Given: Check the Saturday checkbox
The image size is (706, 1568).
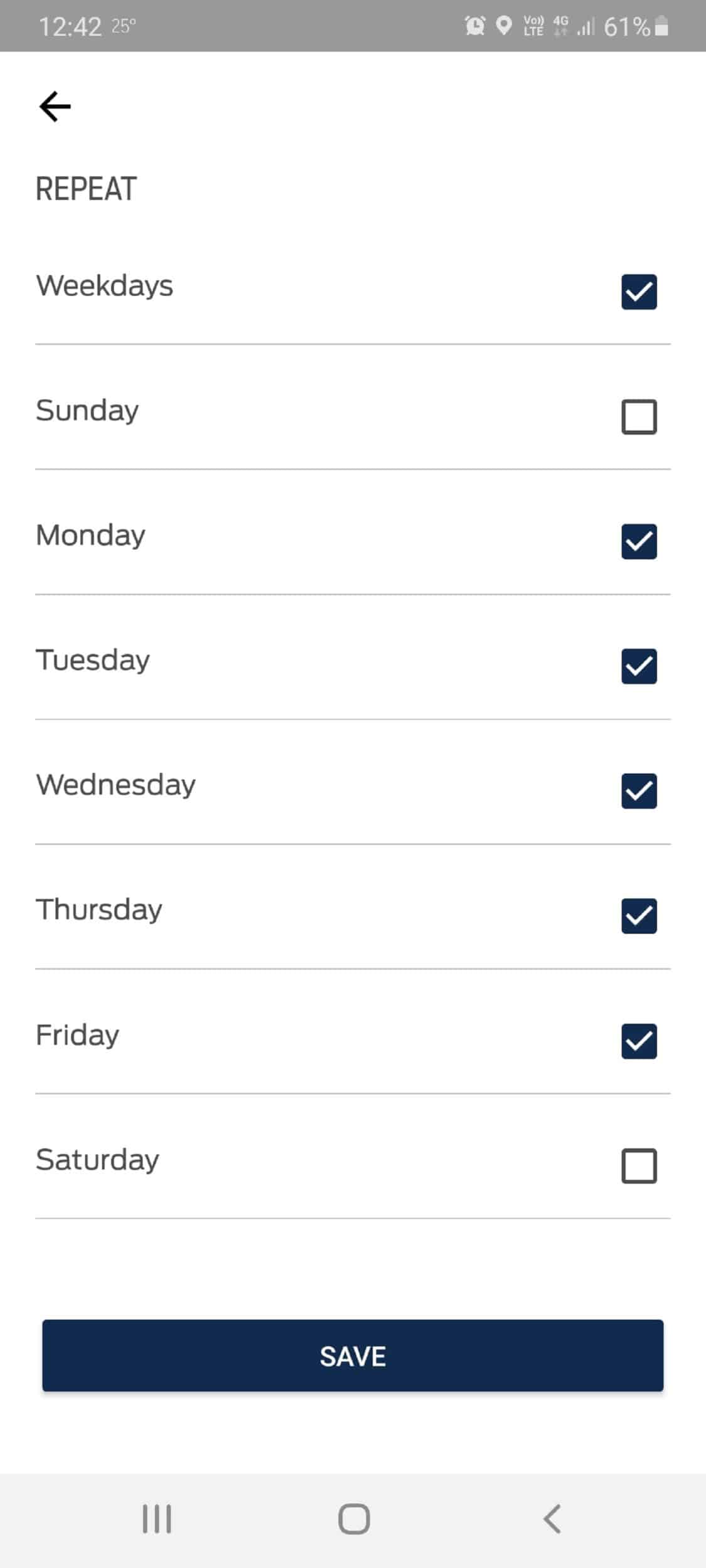Looking at the screenshot, I should [x=639, y=1166].
